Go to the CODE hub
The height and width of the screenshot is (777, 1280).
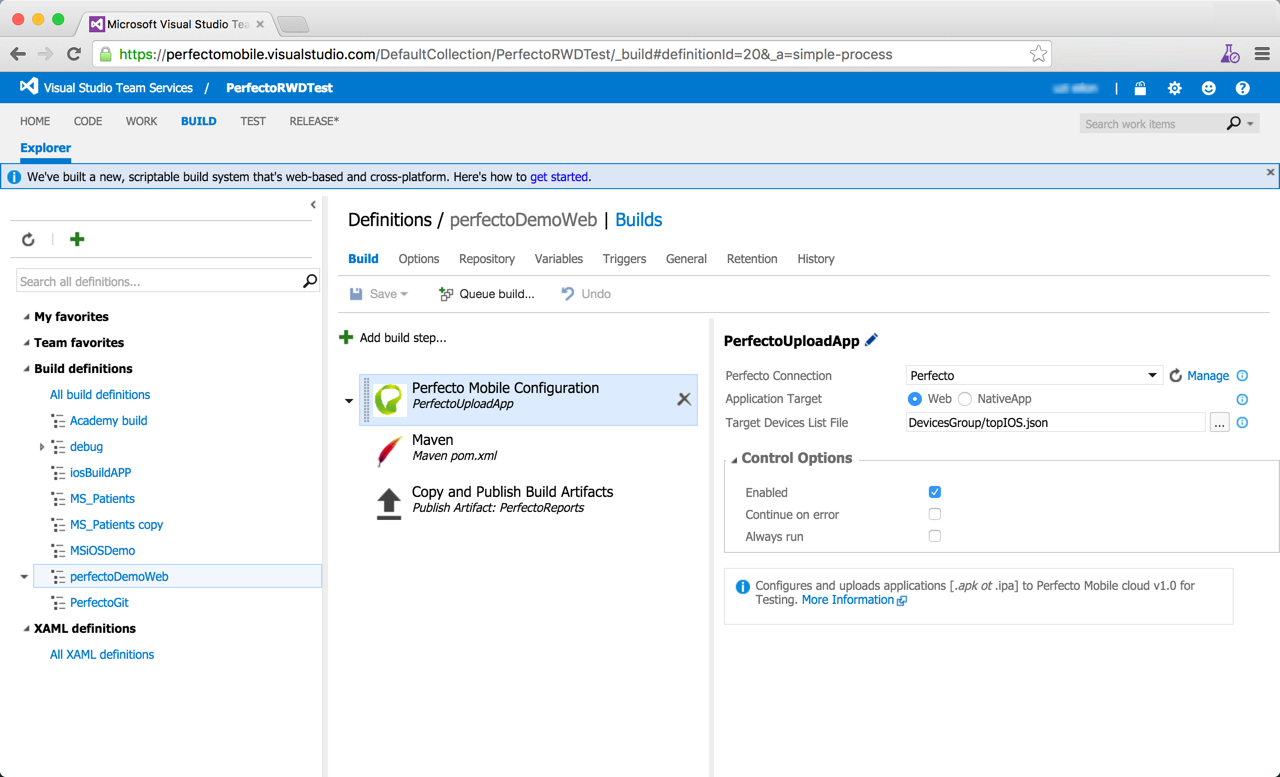(88, 121)
